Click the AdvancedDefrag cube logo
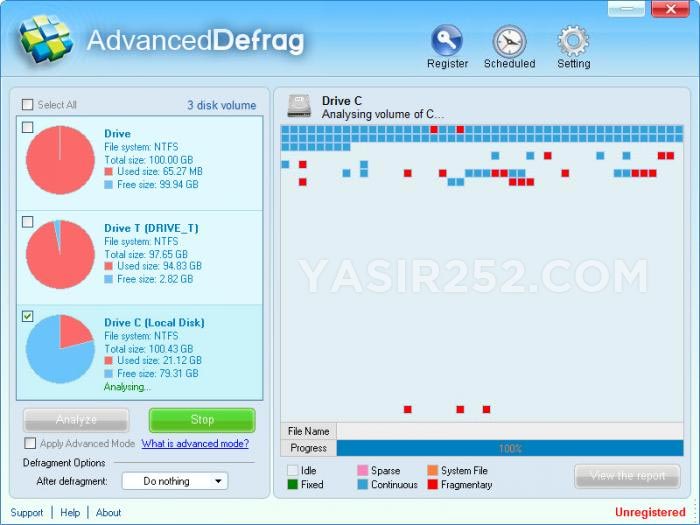Image resolution: width=700 pixels, height=525 pixels. 46,38
